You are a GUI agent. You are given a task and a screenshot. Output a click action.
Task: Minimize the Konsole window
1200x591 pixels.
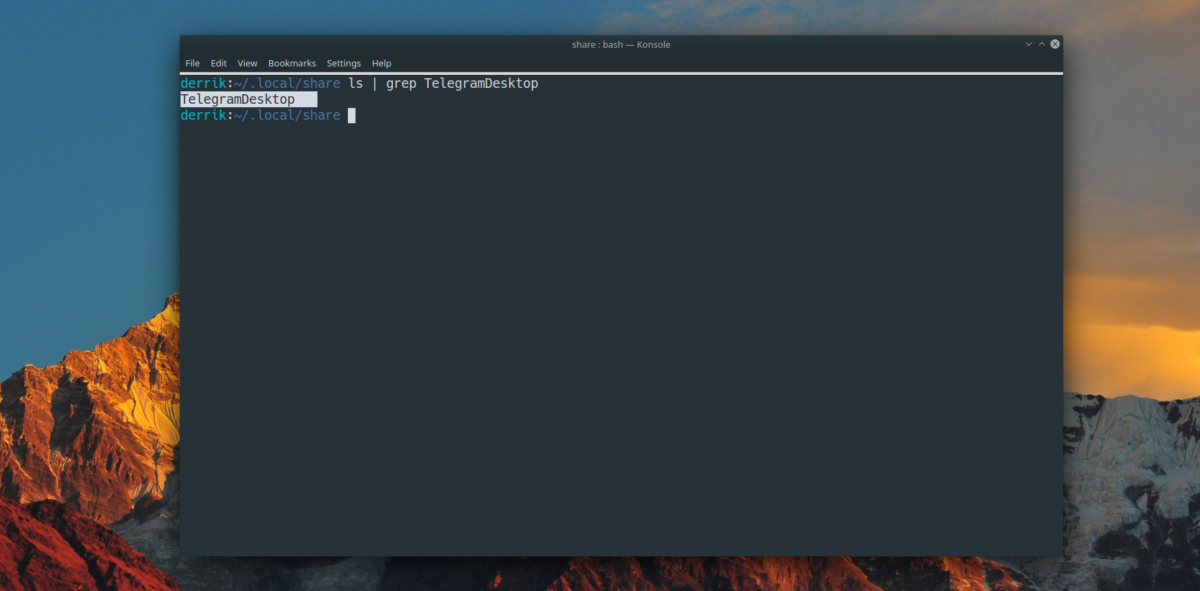coord(1028,44)
